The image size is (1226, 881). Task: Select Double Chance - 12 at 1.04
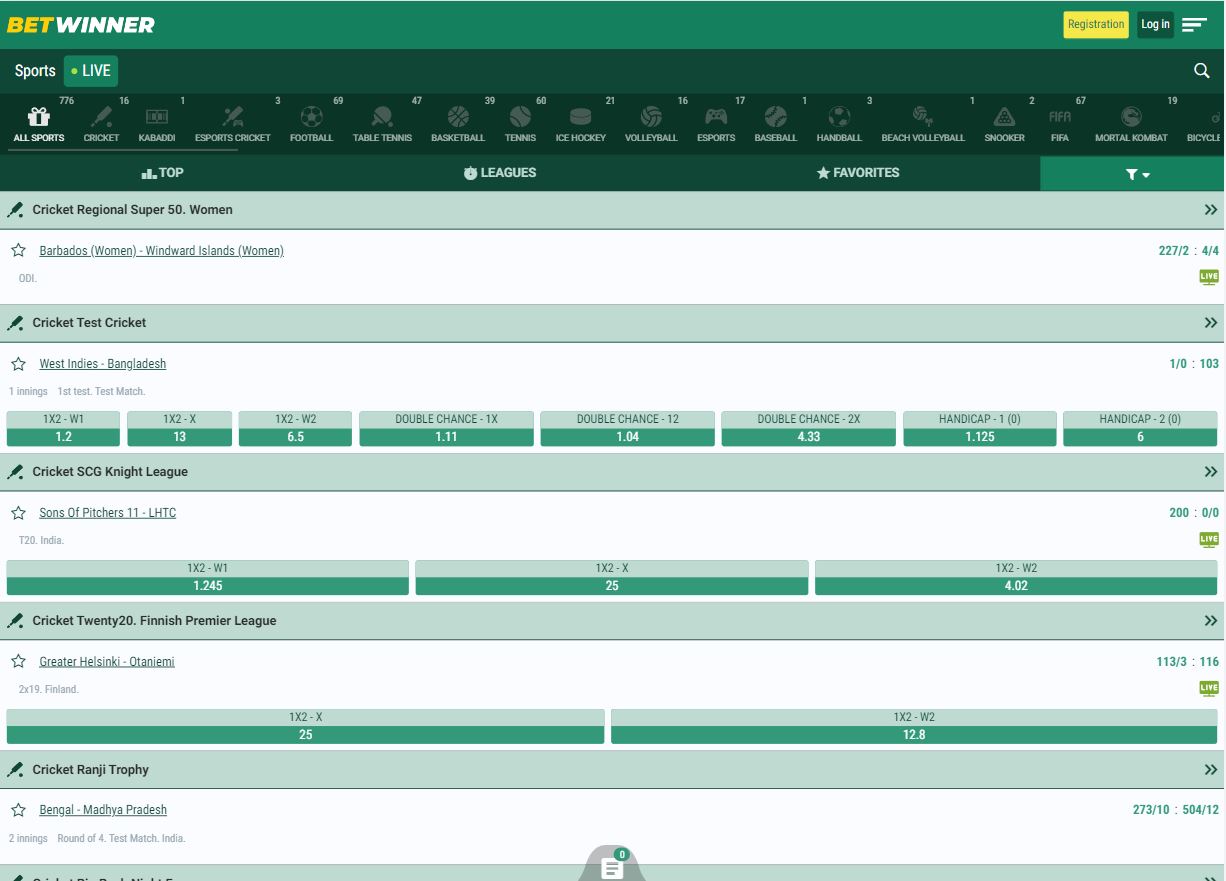point(627,429)
